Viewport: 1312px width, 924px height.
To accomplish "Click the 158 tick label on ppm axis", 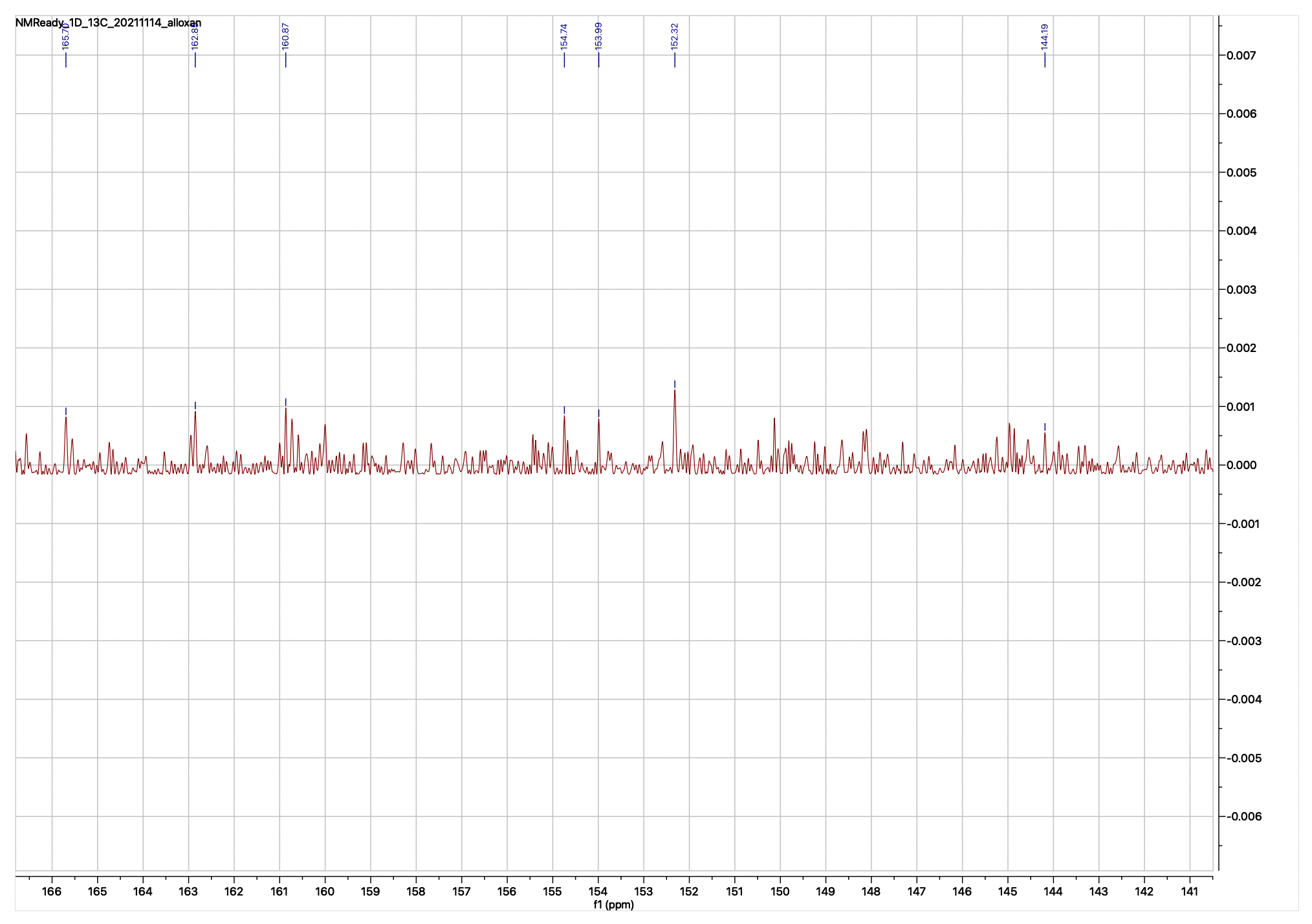I will point(416,892).
